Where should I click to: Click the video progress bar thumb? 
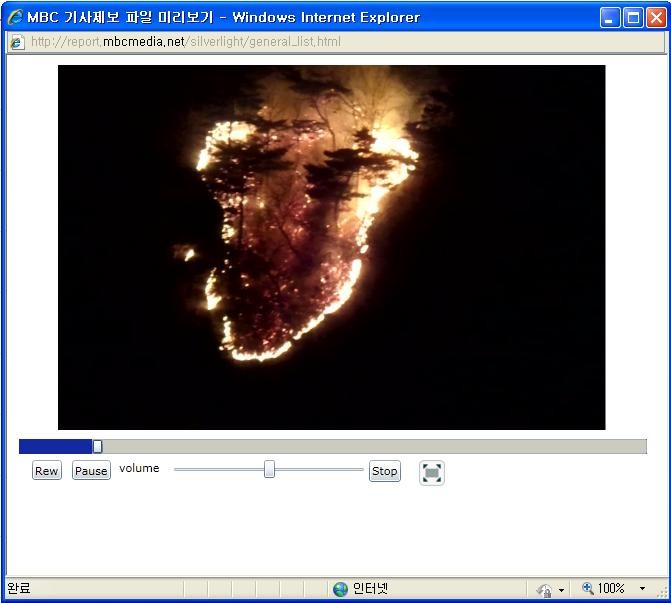98,446
